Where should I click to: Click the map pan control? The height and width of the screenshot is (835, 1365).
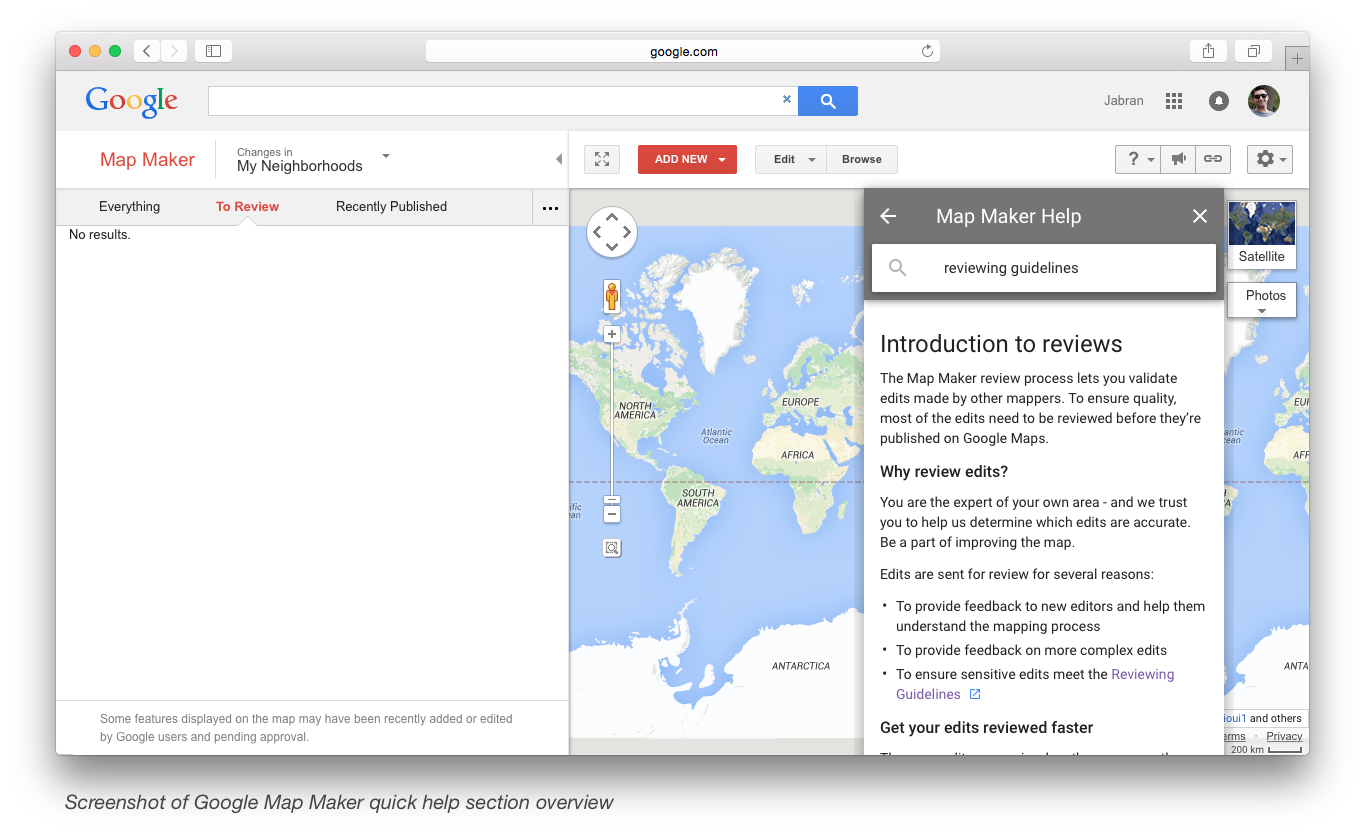(x=611, y=232)
